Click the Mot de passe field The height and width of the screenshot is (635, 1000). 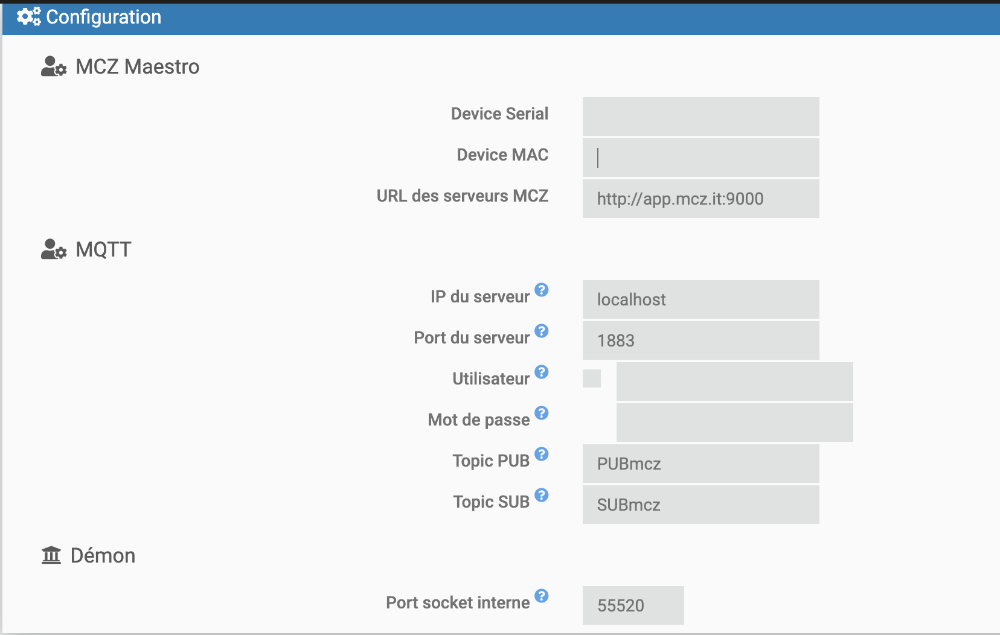[x=735, y=422]
